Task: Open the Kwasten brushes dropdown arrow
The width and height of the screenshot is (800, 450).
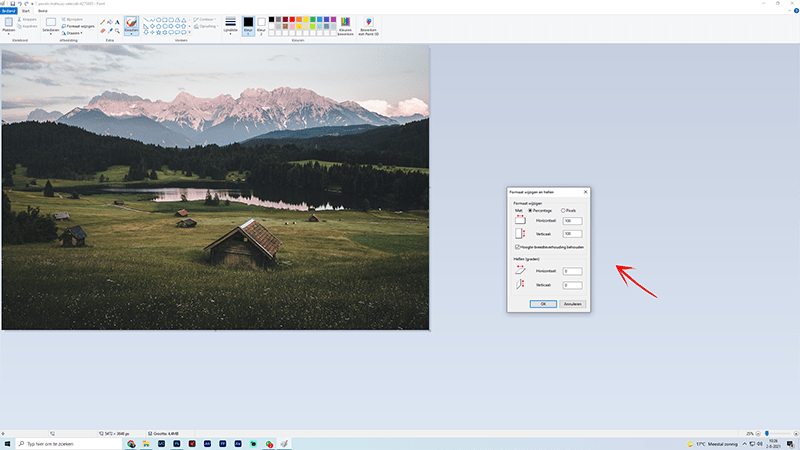Action: click(131, 33)
